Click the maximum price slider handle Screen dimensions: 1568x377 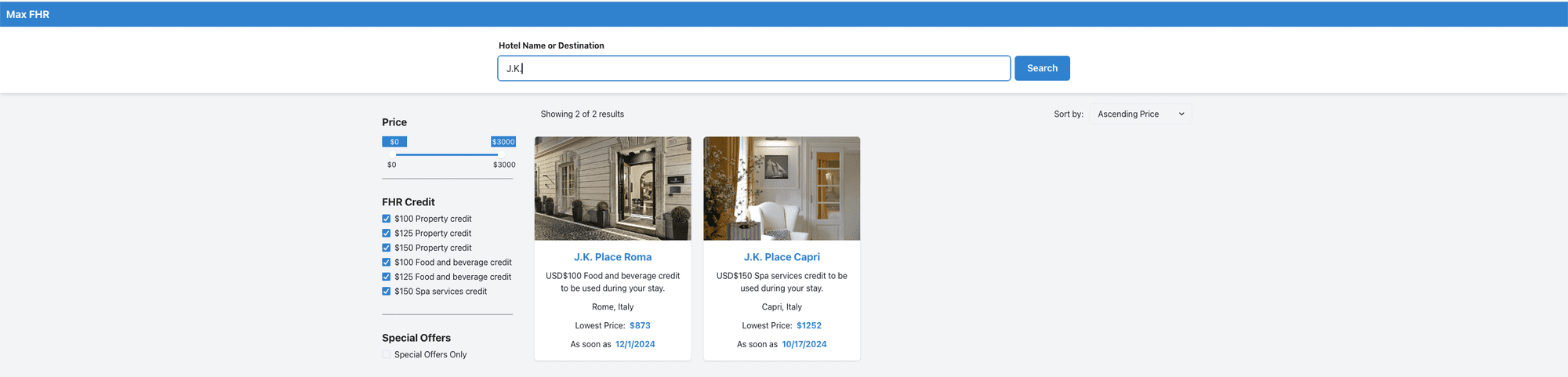(499, 154)
